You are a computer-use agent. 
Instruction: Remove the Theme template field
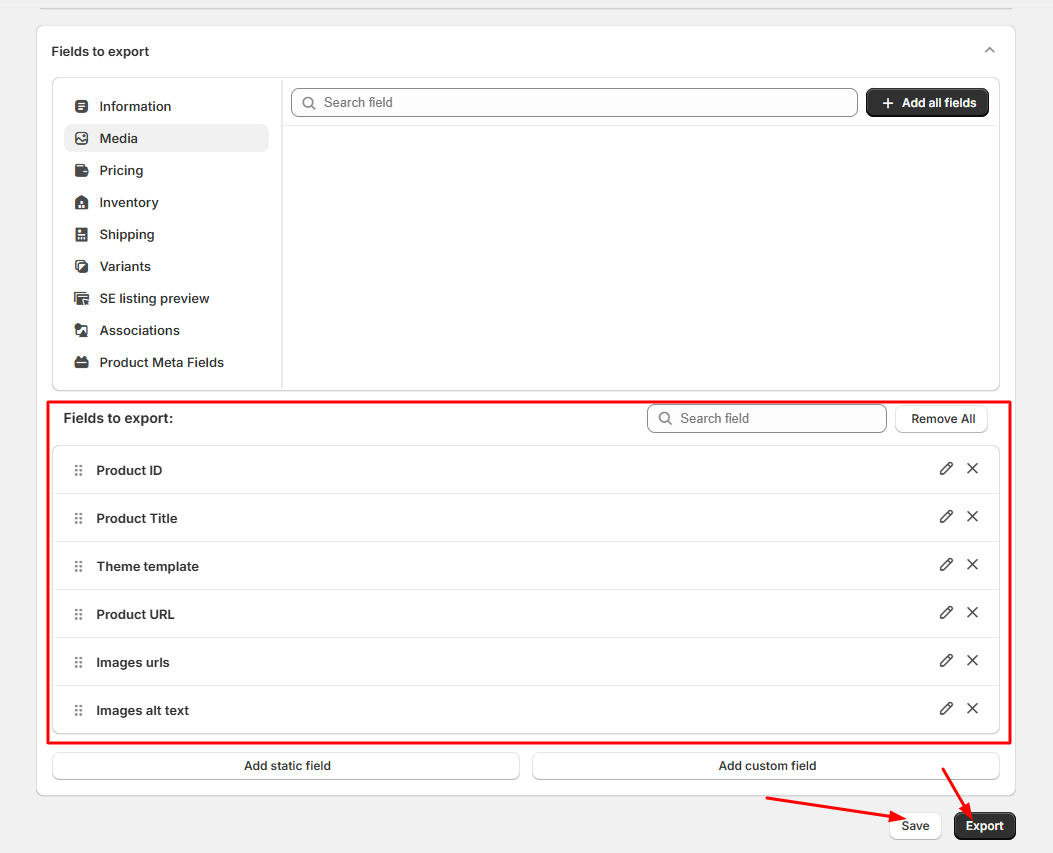point(972,565)
